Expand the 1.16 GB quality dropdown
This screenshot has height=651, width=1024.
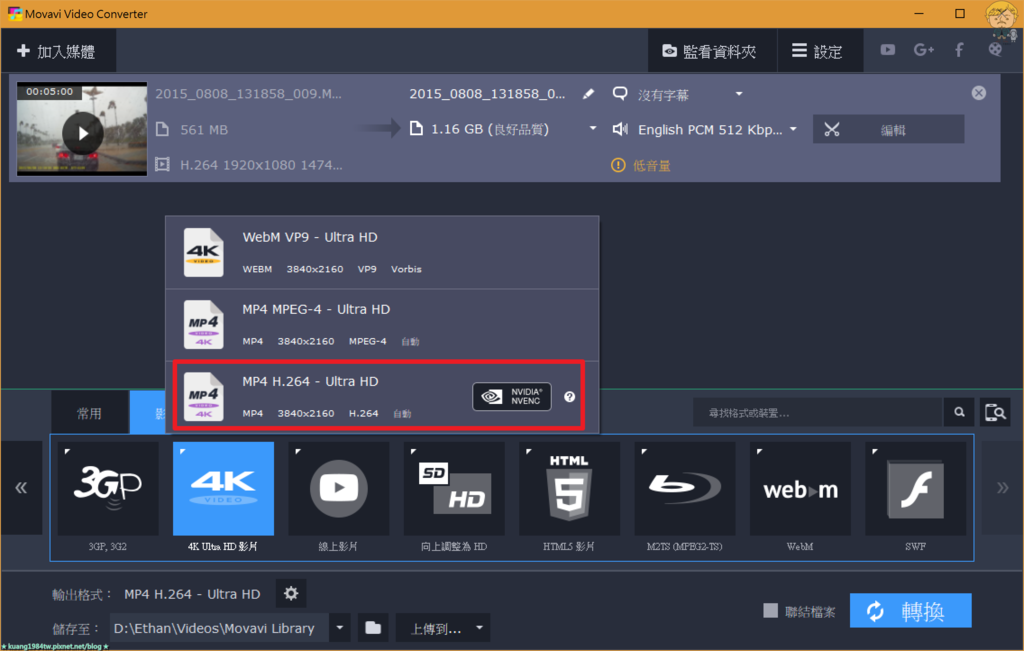(x=592, y=129)
